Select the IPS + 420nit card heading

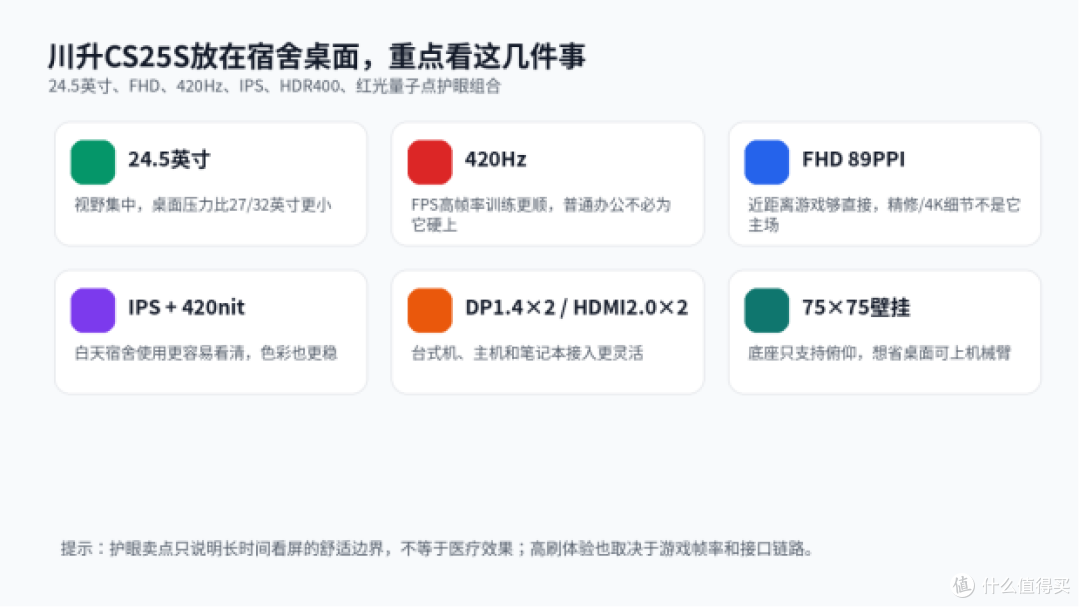[187, 308]
